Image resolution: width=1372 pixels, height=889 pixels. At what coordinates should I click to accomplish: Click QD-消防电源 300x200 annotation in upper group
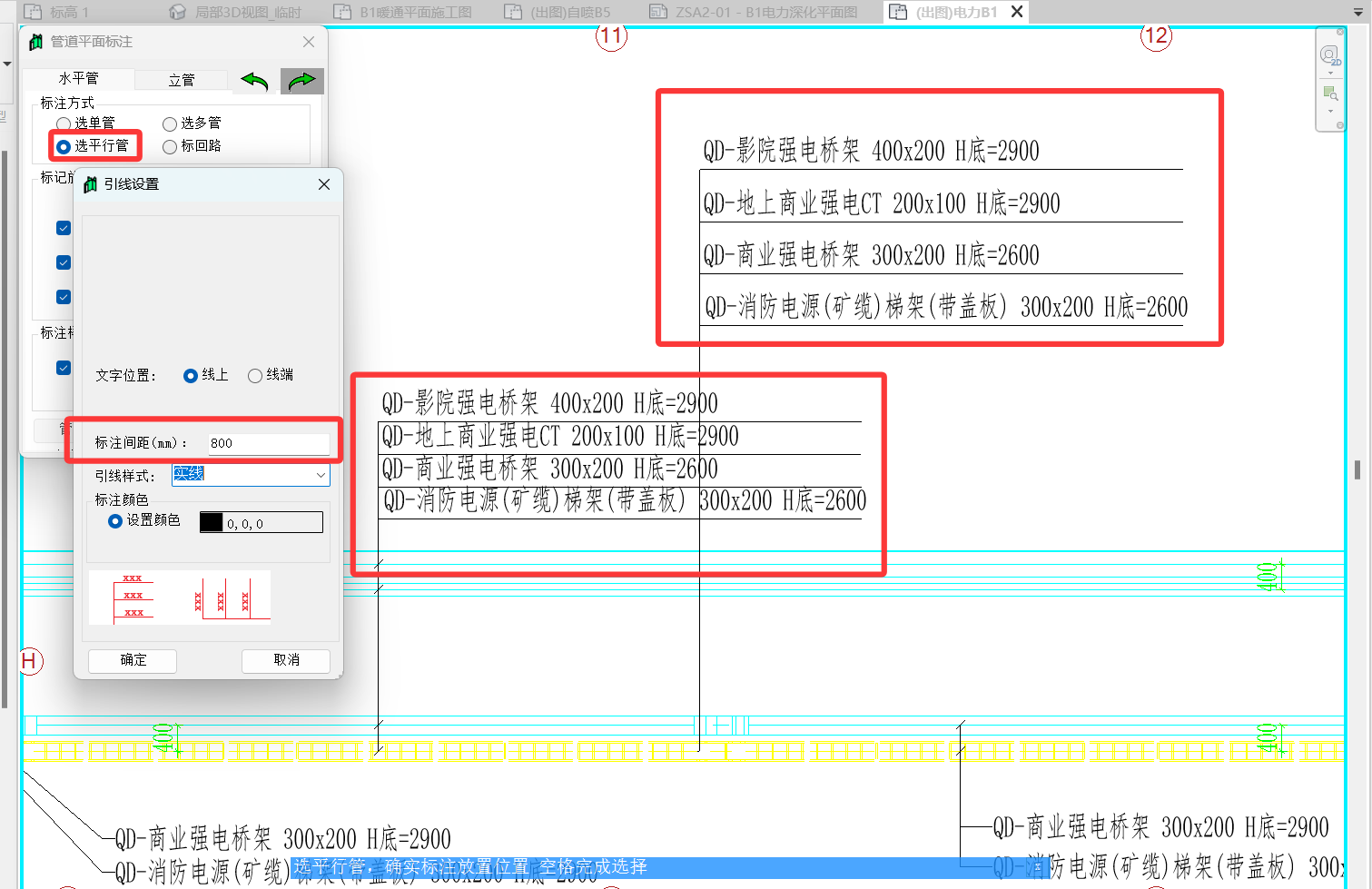click(x=946, y=307)
